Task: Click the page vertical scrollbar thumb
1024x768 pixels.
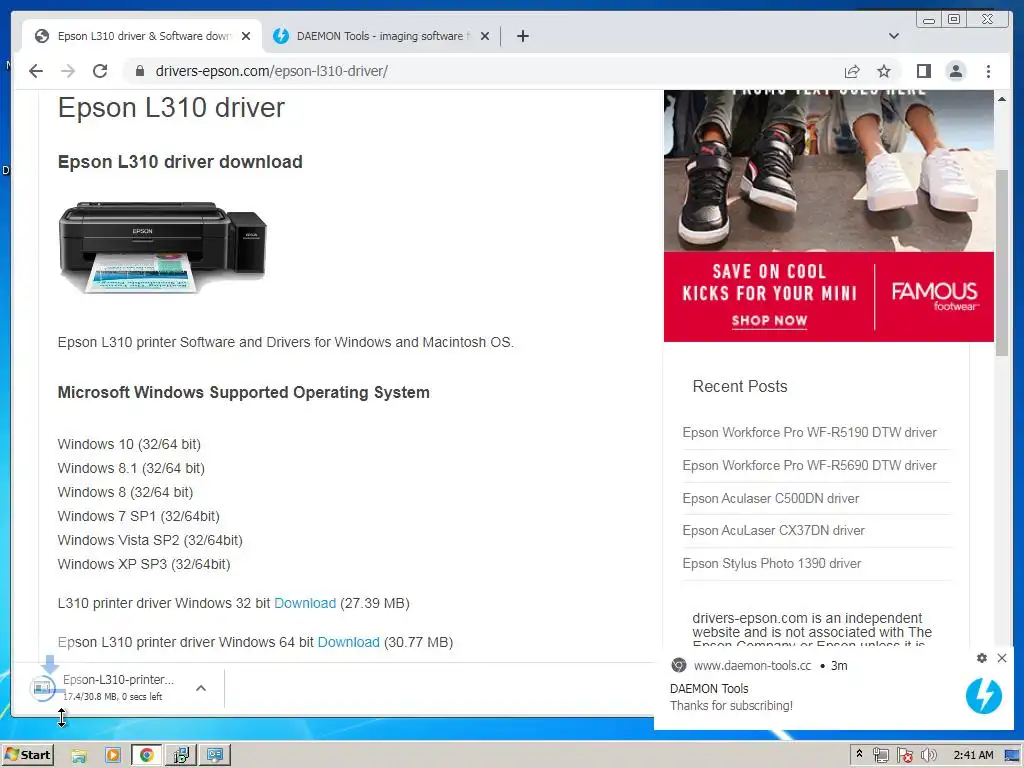Action: tap(1002, 263)
